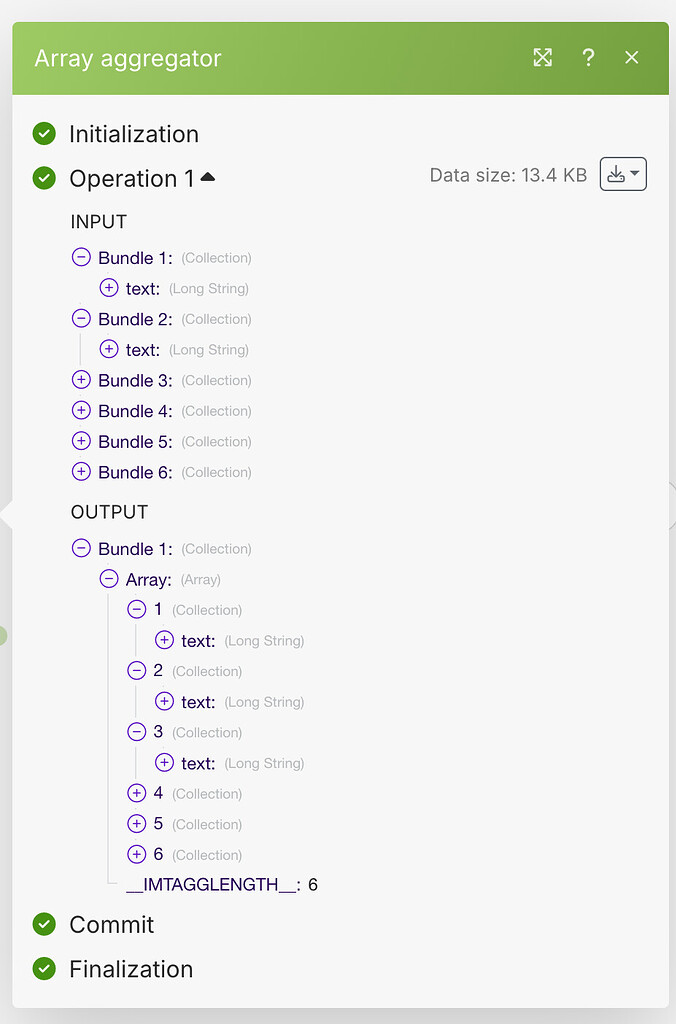This screenshot has width=676, height=1024.
Task: Close the Array aggregator panel
Action: [x=632, y=58]
